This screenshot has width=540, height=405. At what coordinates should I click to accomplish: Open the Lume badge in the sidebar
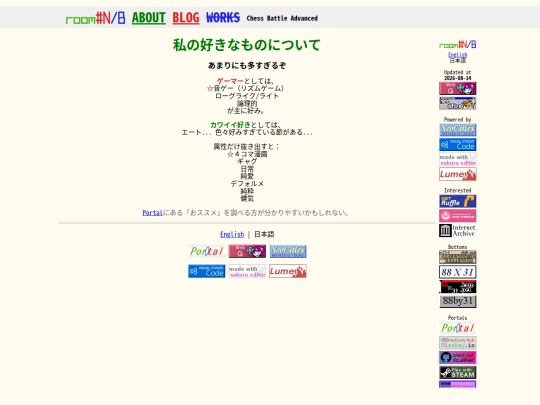tap(457, 174)
